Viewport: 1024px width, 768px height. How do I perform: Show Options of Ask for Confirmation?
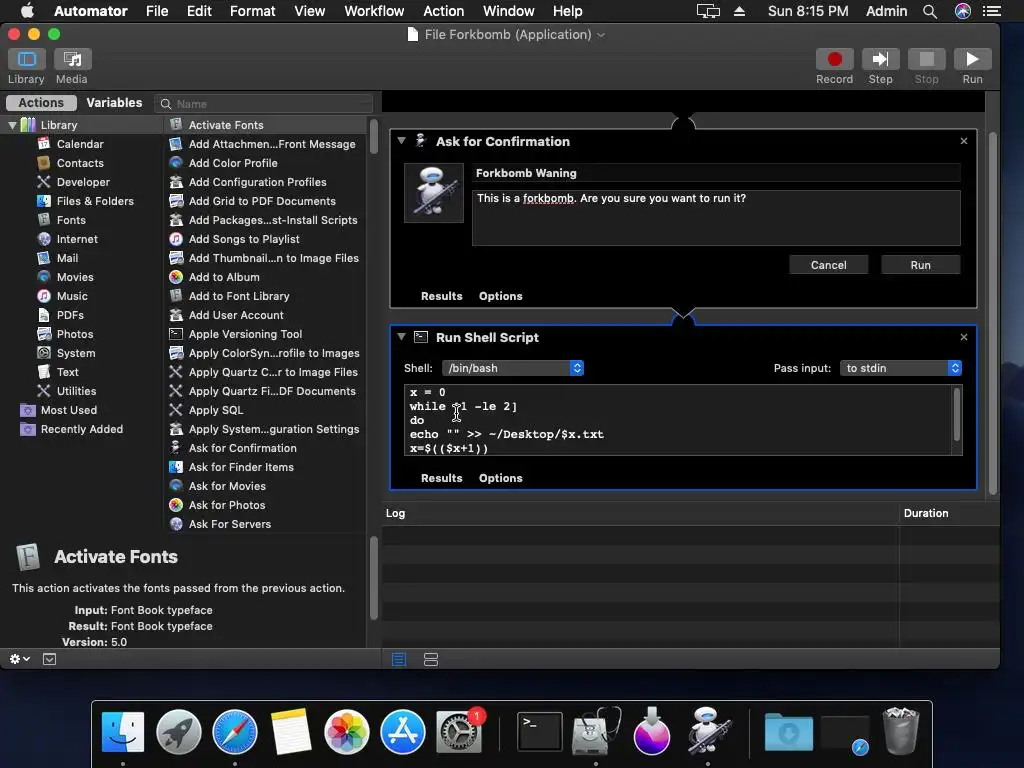pos(501,296)
